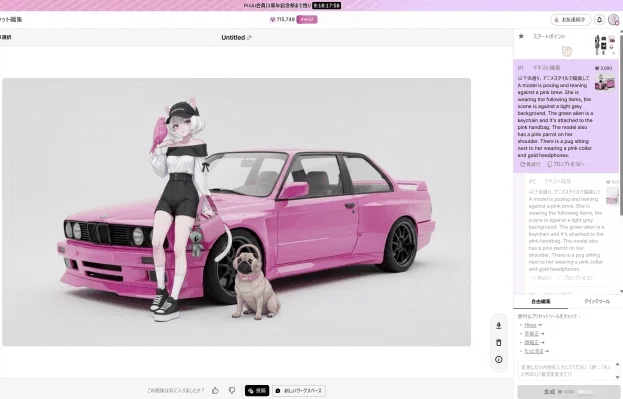The height and width of the screenshot is (399, 623).
Task: Open the third preset link under hand fix
Action: pyautogui.click(x=532, y=343)
